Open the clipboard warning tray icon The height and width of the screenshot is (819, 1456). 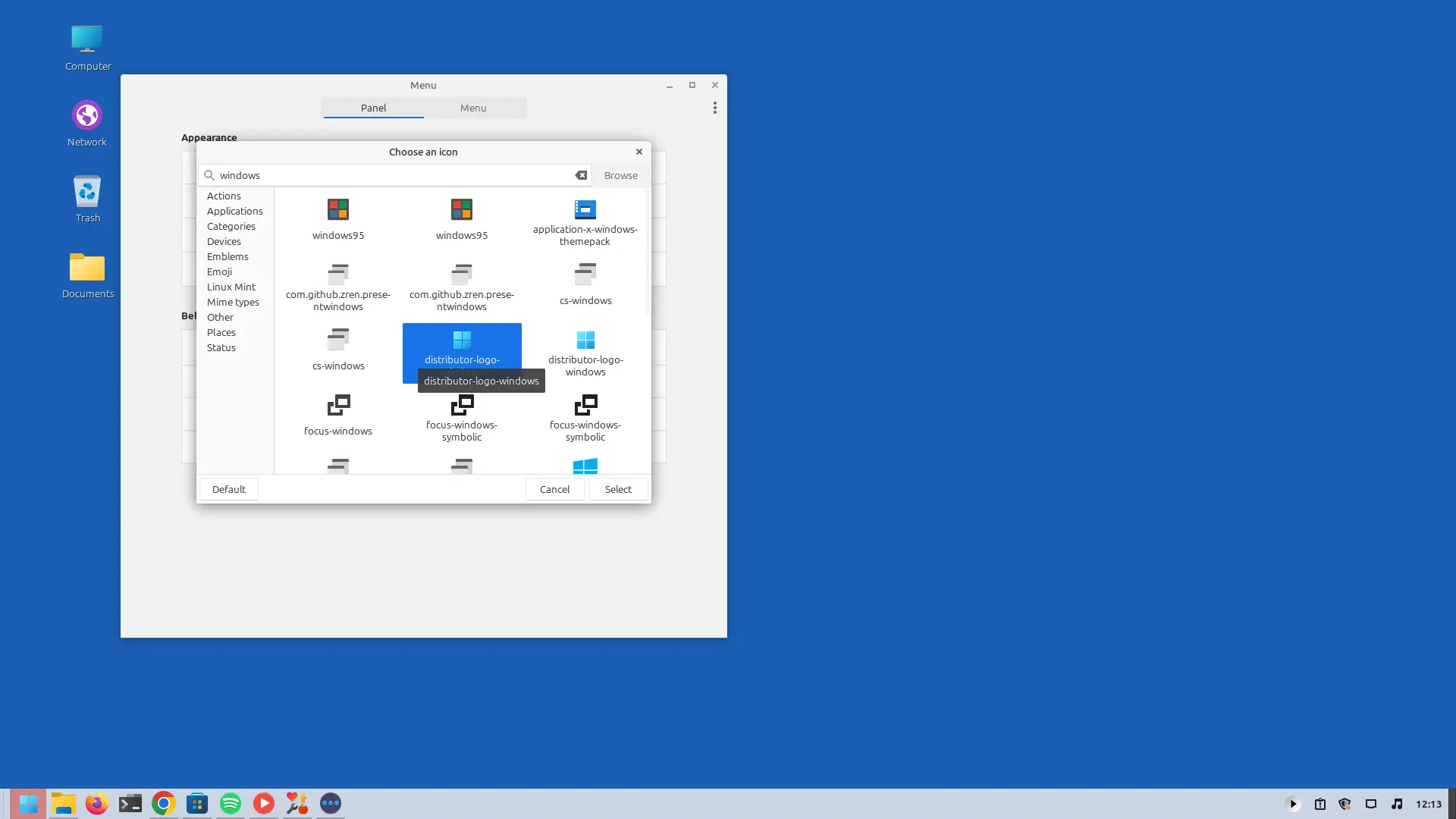1320,805
